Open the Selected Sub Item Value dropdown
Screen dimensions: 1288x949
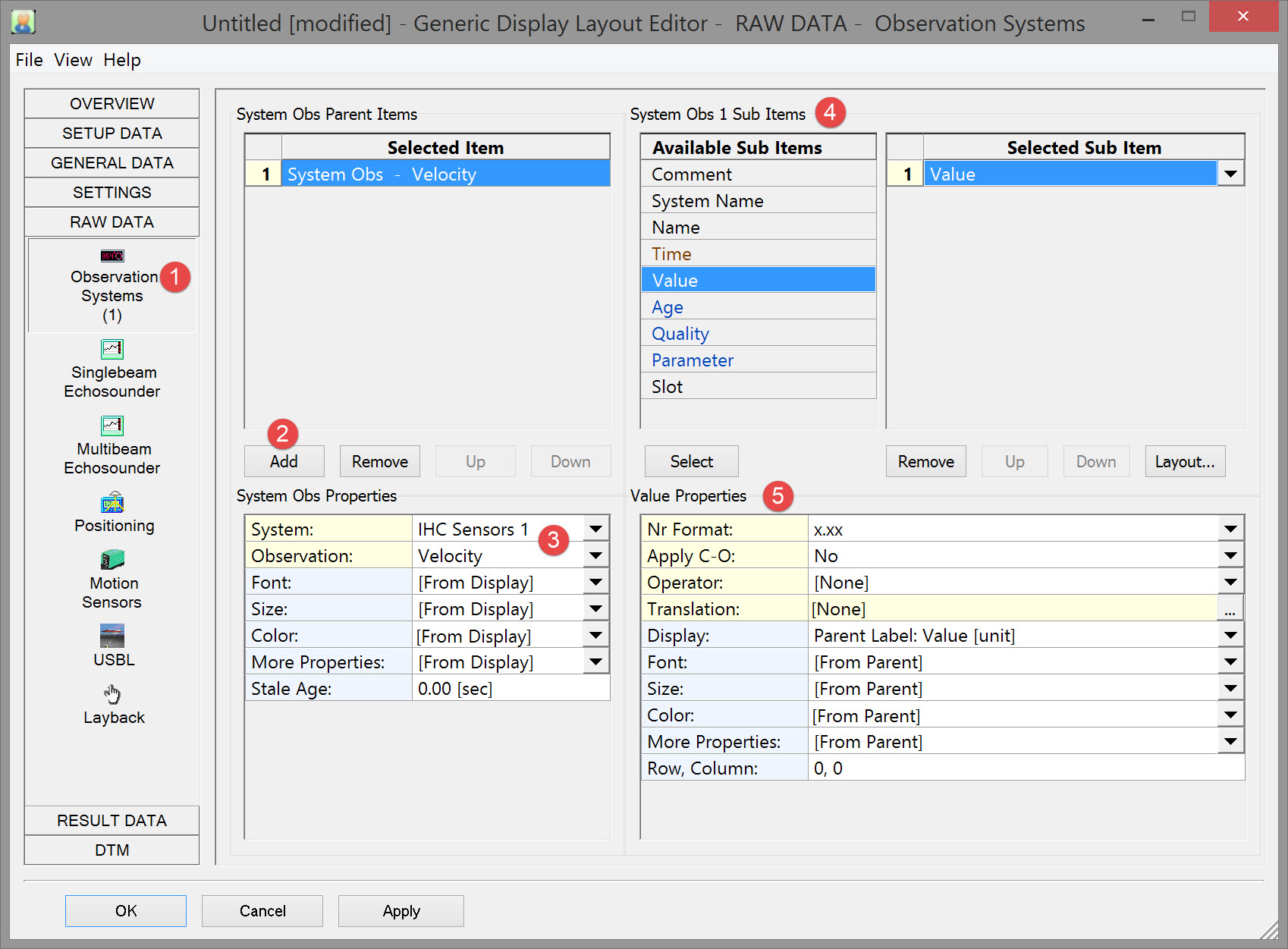click(1230, 174)
